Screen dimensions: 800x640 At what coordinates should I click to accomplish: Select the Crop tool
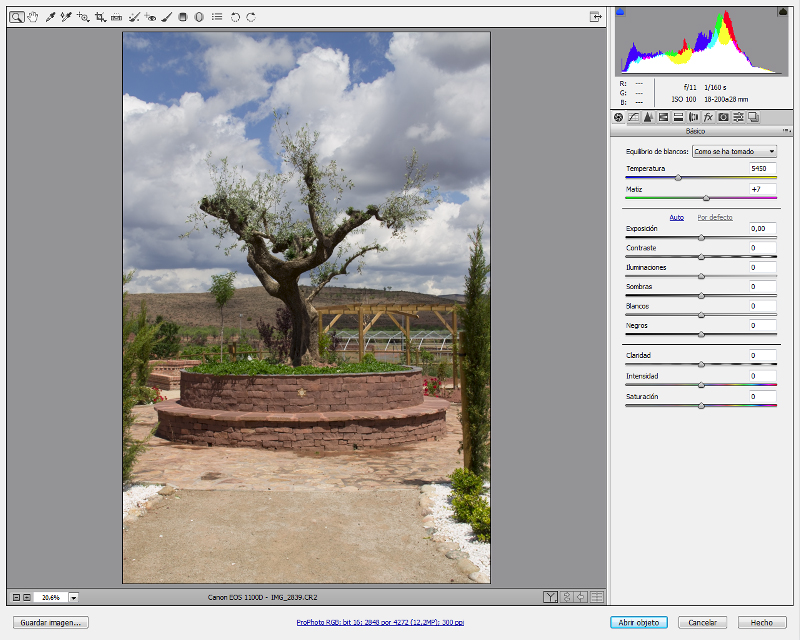coord(100,17)
